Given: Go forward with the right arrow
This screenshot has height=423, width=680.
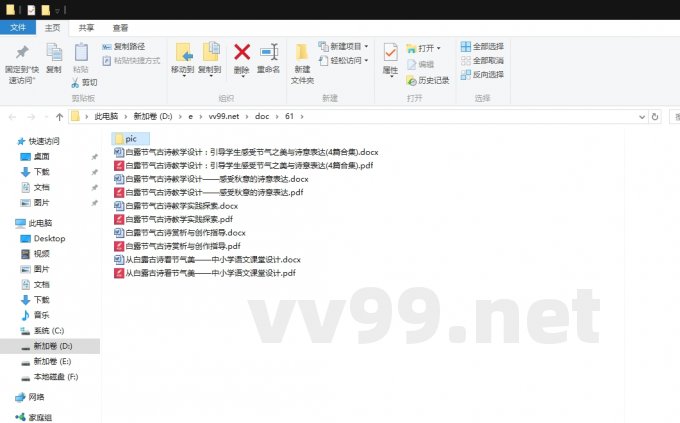Looking at the screenshot, I should [31, 117].
